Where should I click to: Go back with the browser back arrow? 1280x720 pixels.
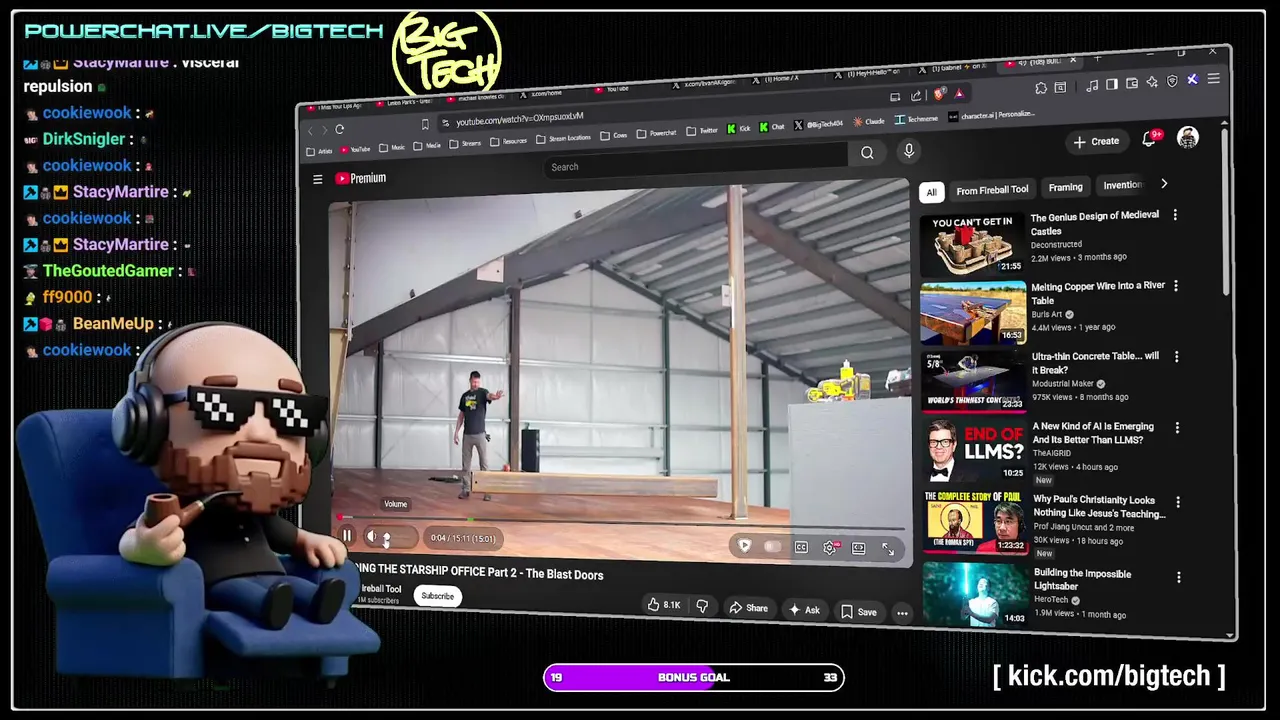coord(311,131)
